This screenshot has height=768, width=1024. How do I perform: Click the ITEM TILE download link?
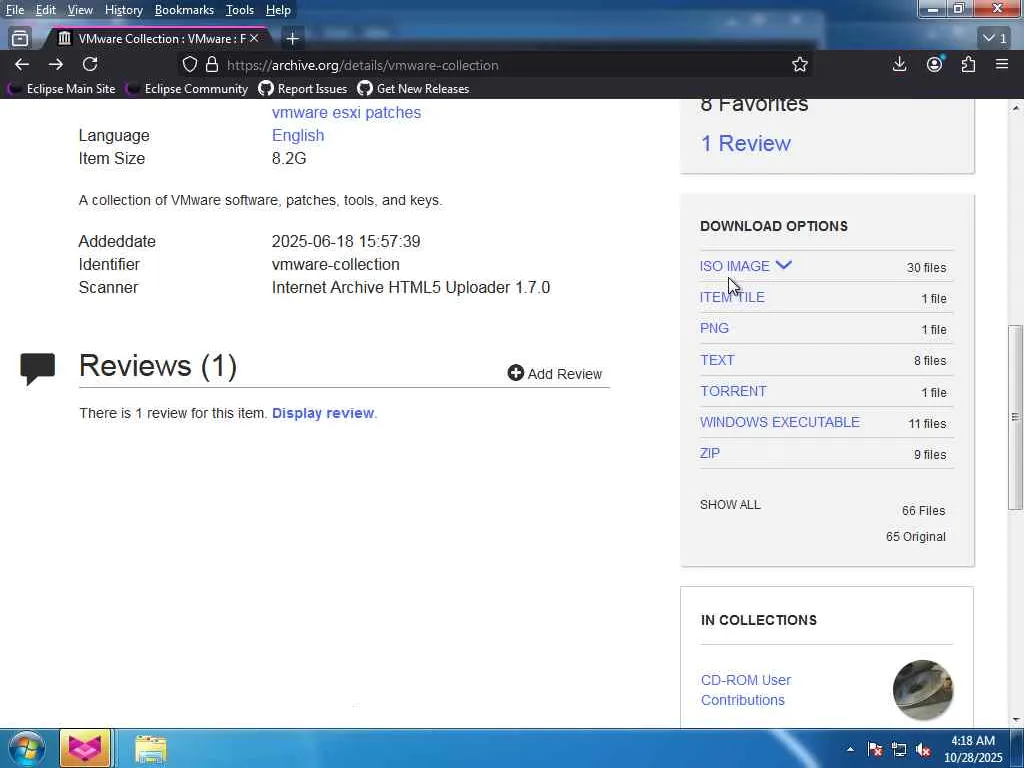pos(732,297)
